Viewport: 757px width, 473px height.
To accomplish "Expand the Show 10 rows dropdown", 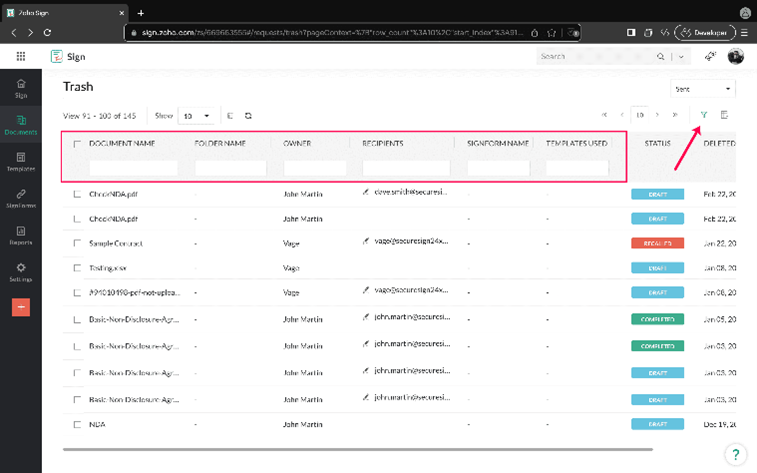I will point(196,116).
